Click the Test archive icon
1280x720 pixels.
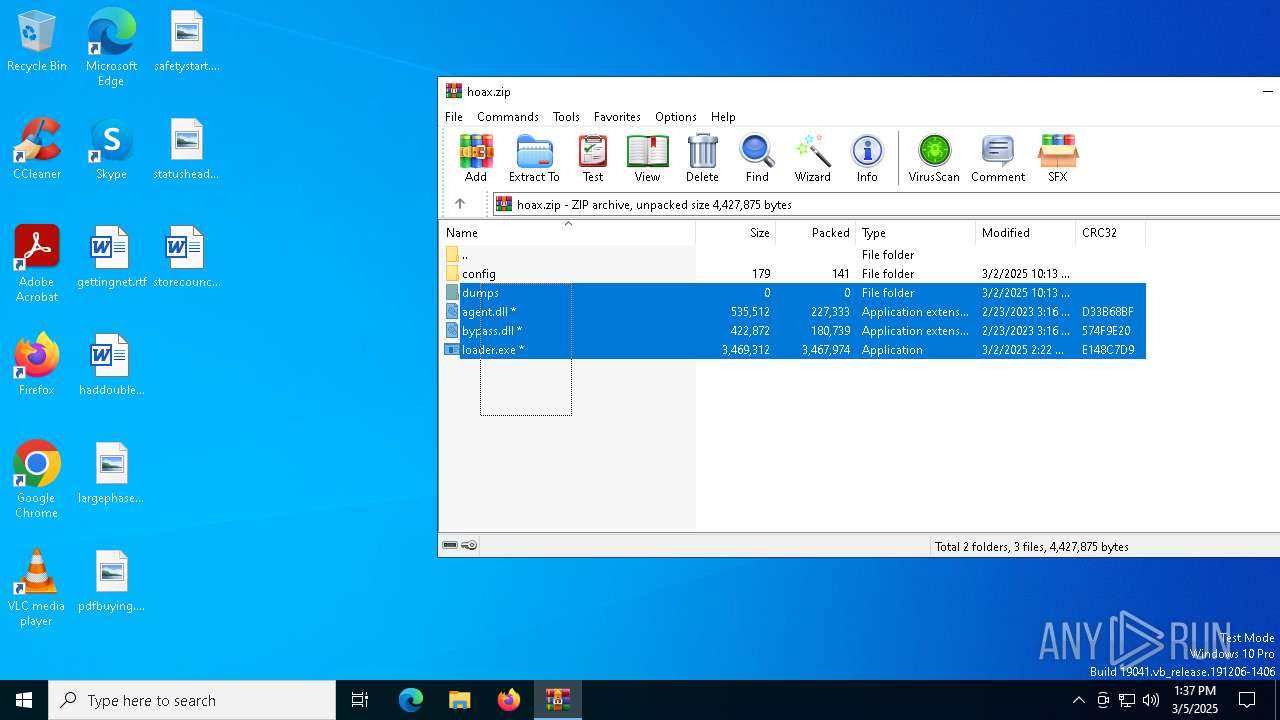[x=593, y=158]
